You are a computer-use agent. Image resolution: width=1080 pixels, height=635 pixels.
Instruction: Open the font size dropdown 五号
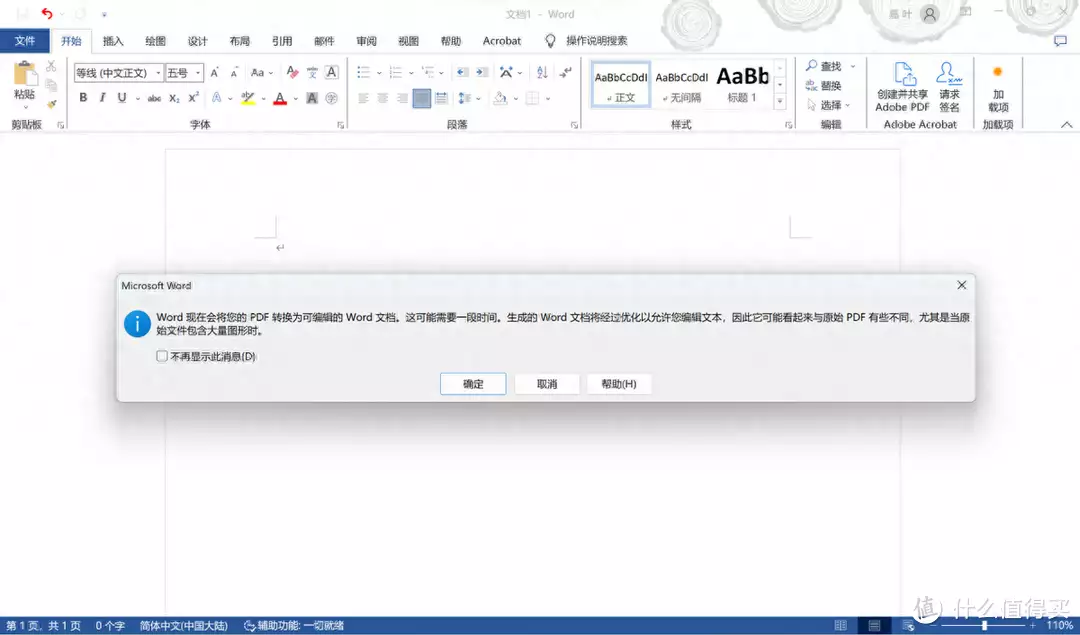tap(184, 73)
